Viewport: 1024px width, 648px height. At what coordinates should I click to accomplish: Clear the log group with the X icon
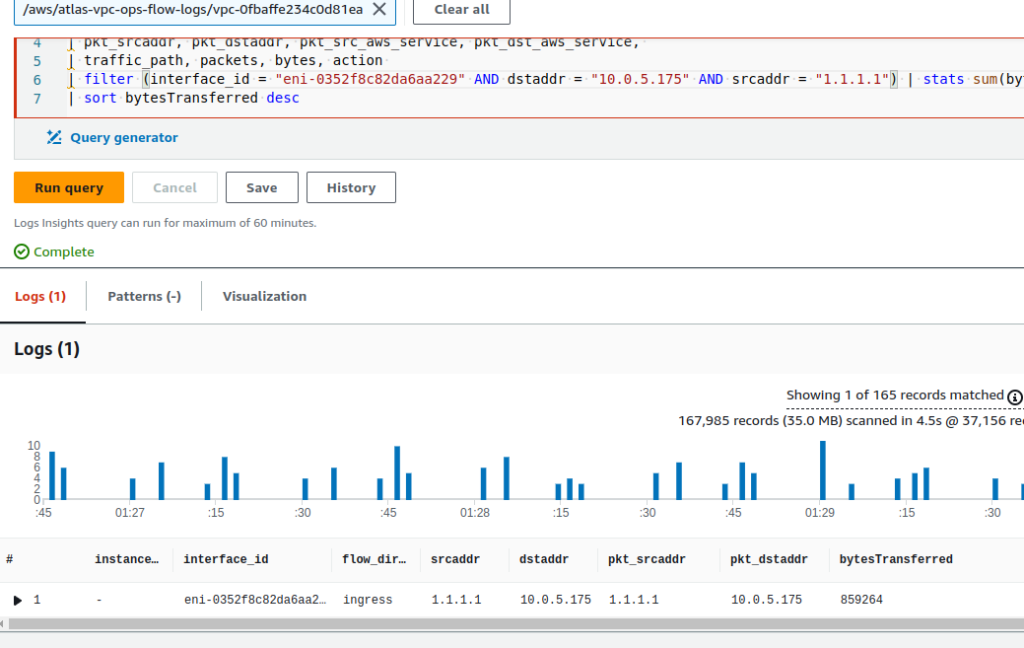377,9
